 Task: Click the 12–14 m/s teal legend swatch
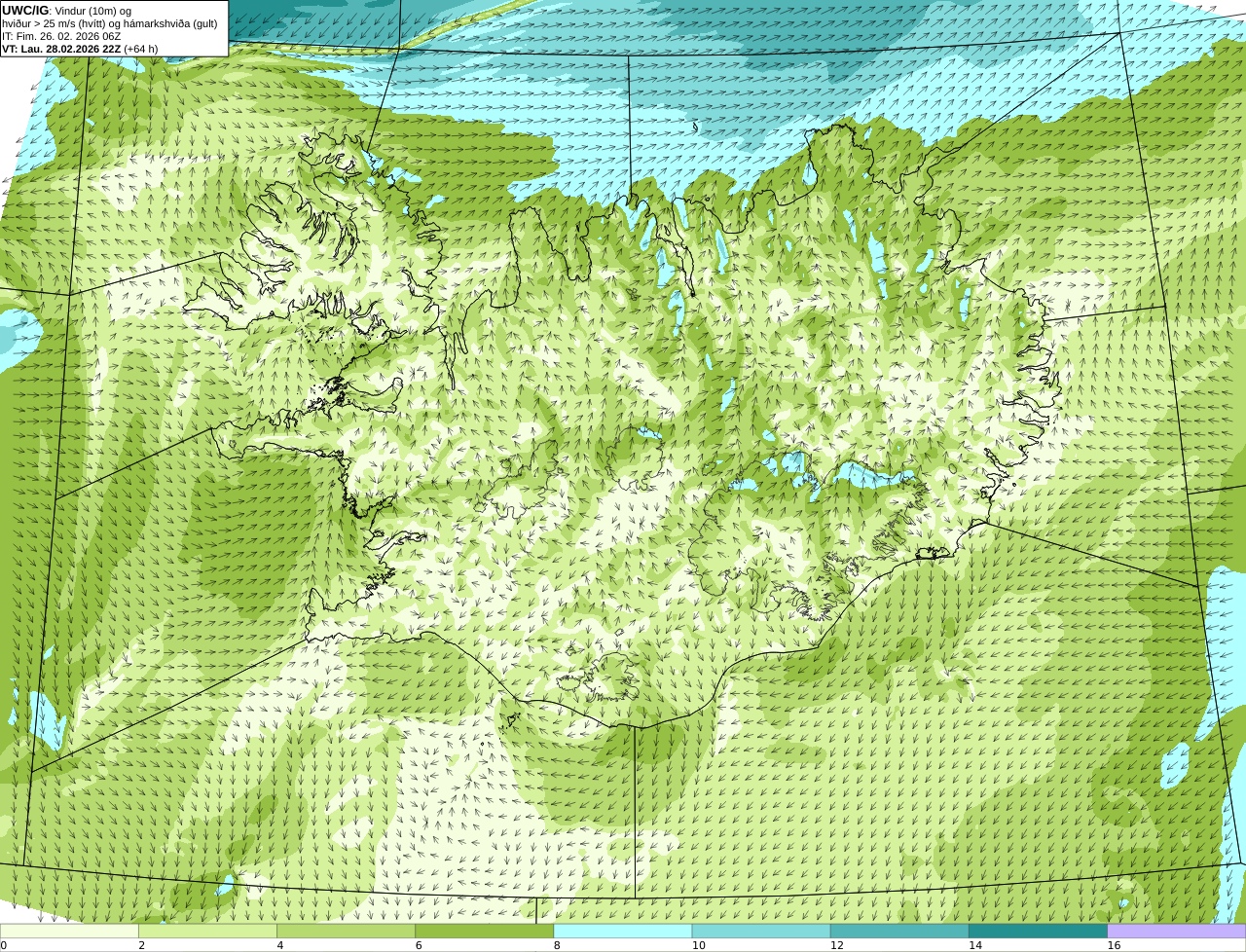(899, 931)
